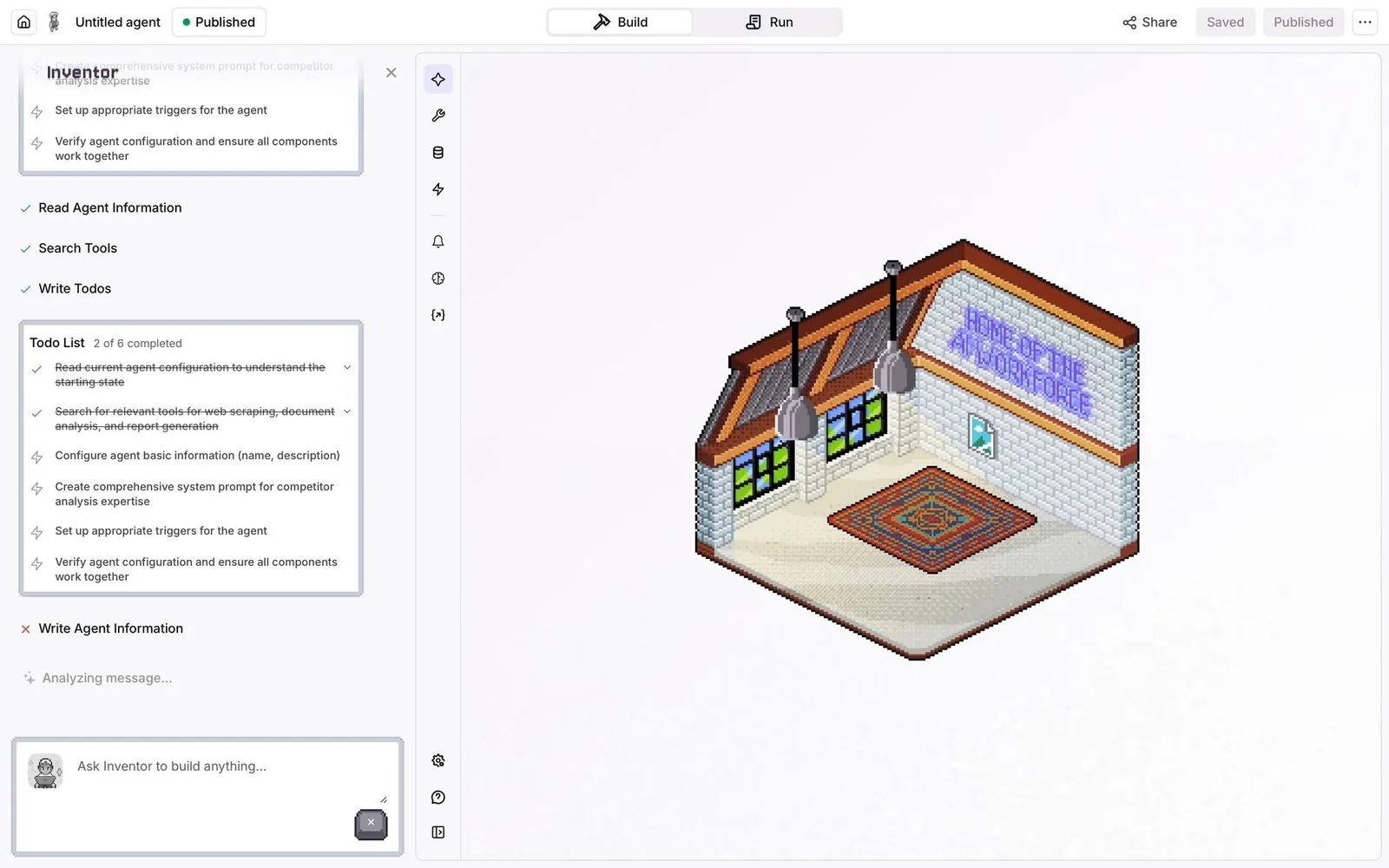Click the agent avatar icon beside Untitled agent
Screen dimensions: 1389x868
[54, 22]
